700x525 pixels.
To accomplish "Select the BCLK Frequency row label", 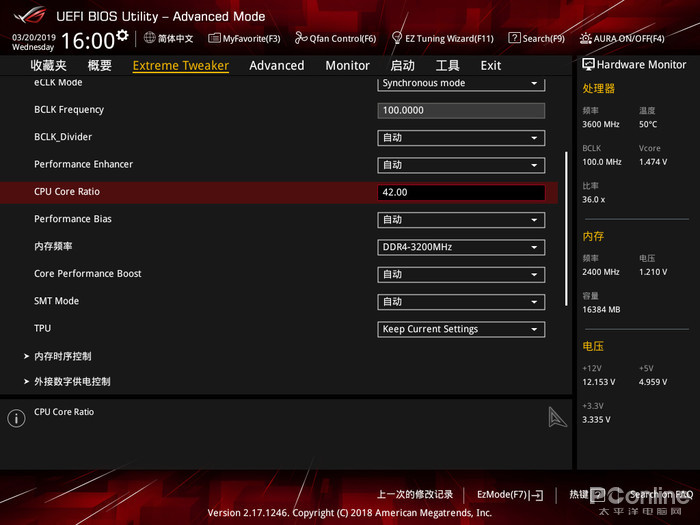I will pos(69,110).
